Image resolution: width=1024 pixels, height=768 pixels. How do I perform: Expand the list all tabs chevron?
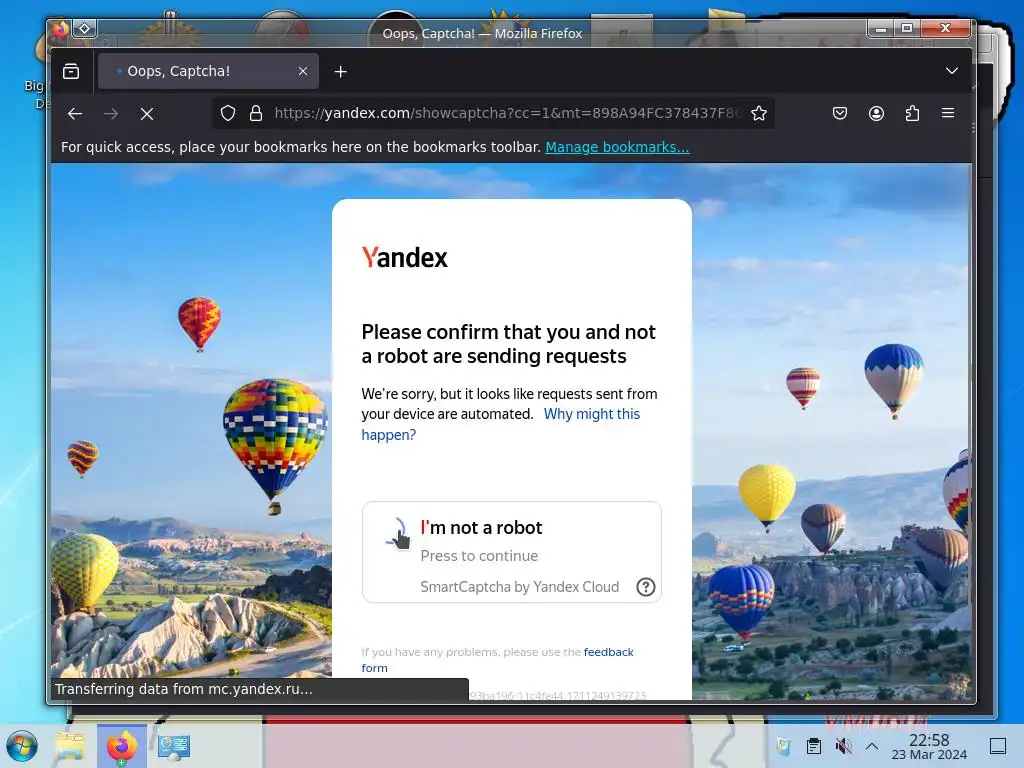tap(952, 71)
